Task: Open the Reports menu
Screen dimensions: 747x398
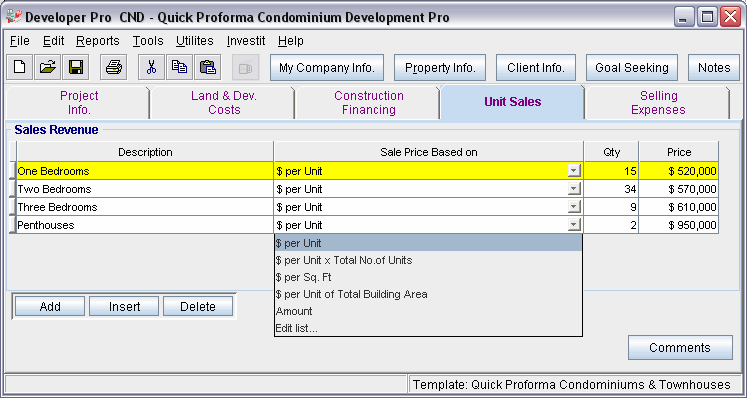Action: tap(98, 41)
